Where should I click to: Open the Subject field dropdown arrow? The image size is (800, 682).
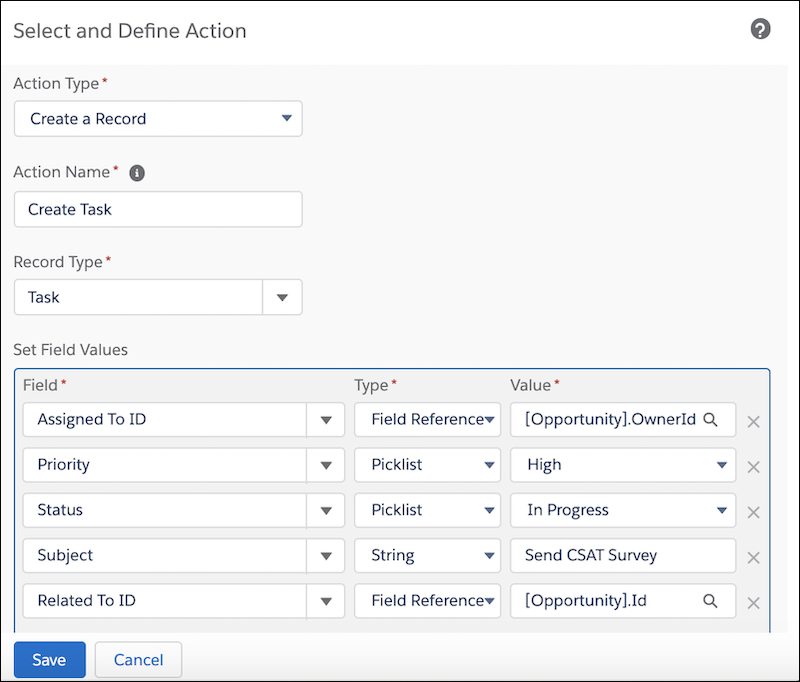pos(326,555)
